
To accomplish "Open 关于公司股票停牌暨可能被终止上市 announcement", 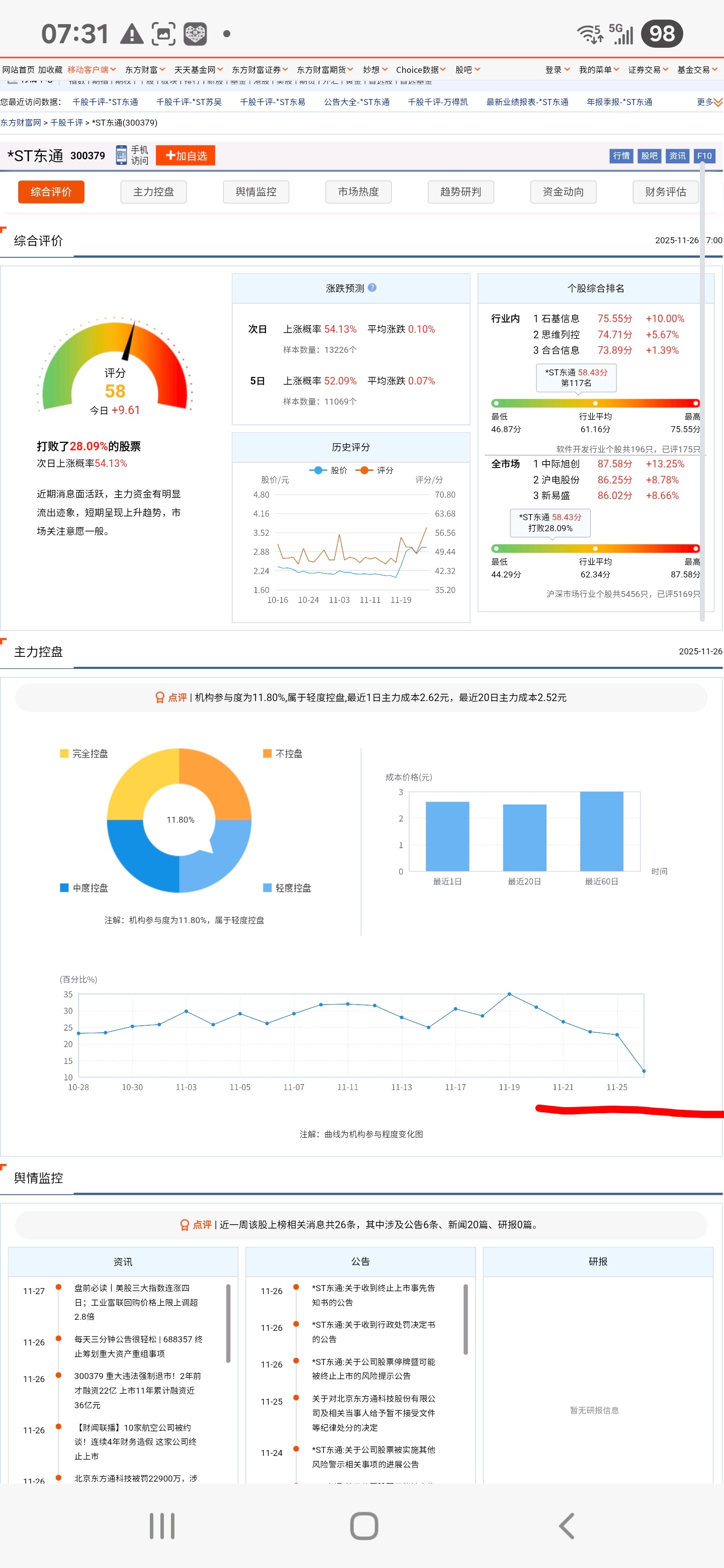I will point(372,1368).
